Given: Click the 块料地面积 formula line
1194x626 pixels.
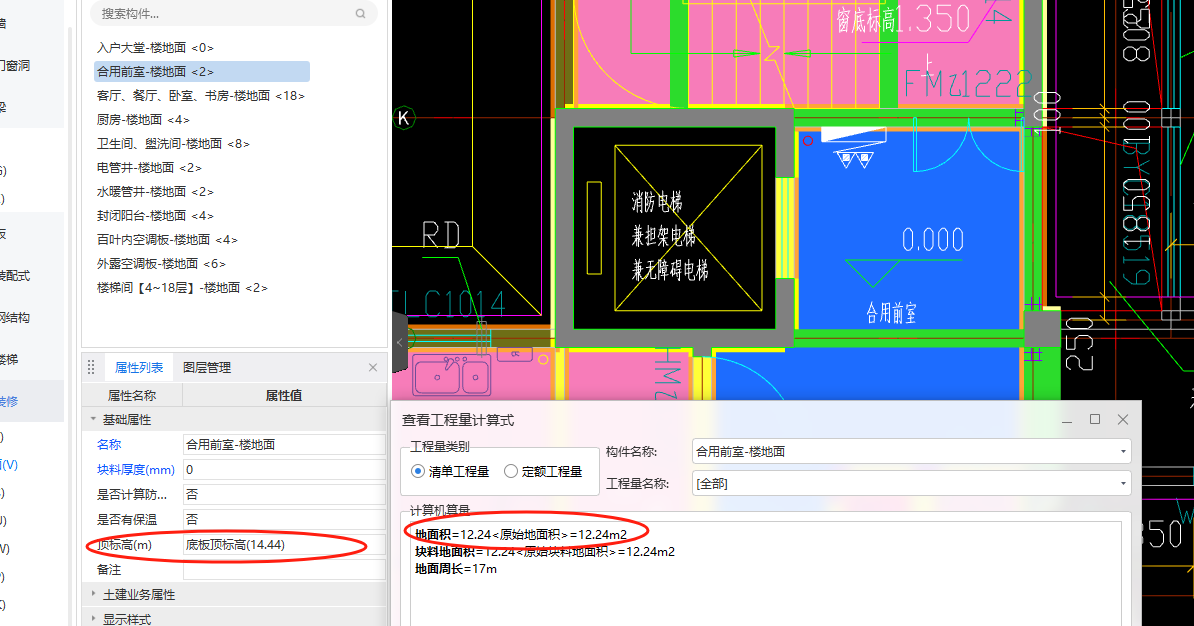Looking at the screenshot, I should tap(544, 551).
